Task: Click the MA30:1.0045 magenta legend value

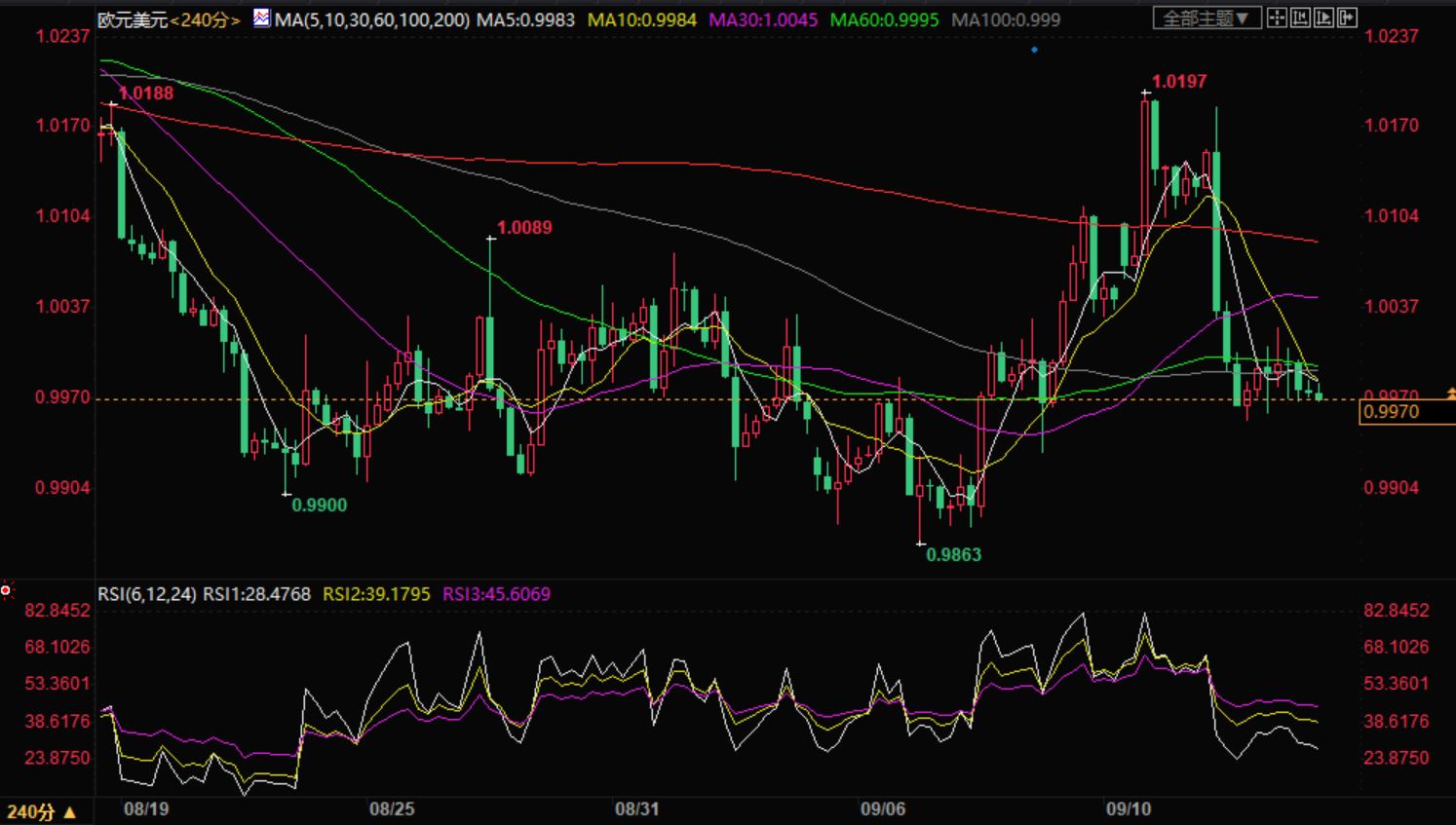Action: (x=762, y=19)
